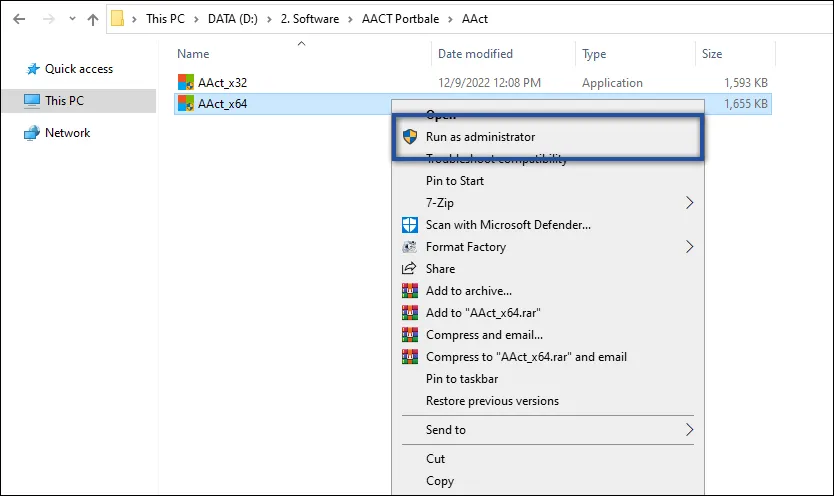Click the Share icon in context menu
Viewport: 834px width, 496px height.
coord(409,269)
